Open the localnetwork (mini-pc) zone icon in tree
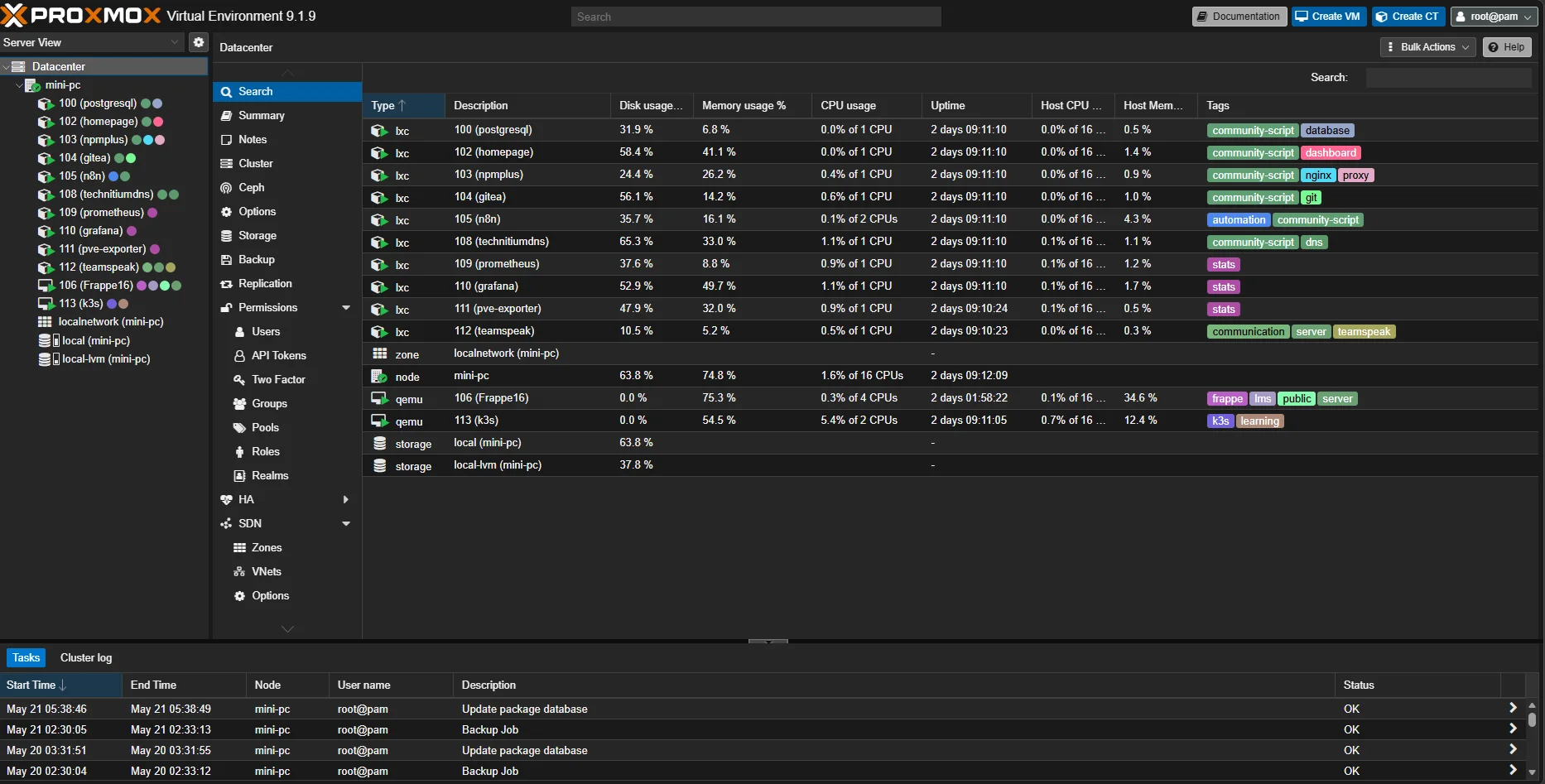 point(45,322)
